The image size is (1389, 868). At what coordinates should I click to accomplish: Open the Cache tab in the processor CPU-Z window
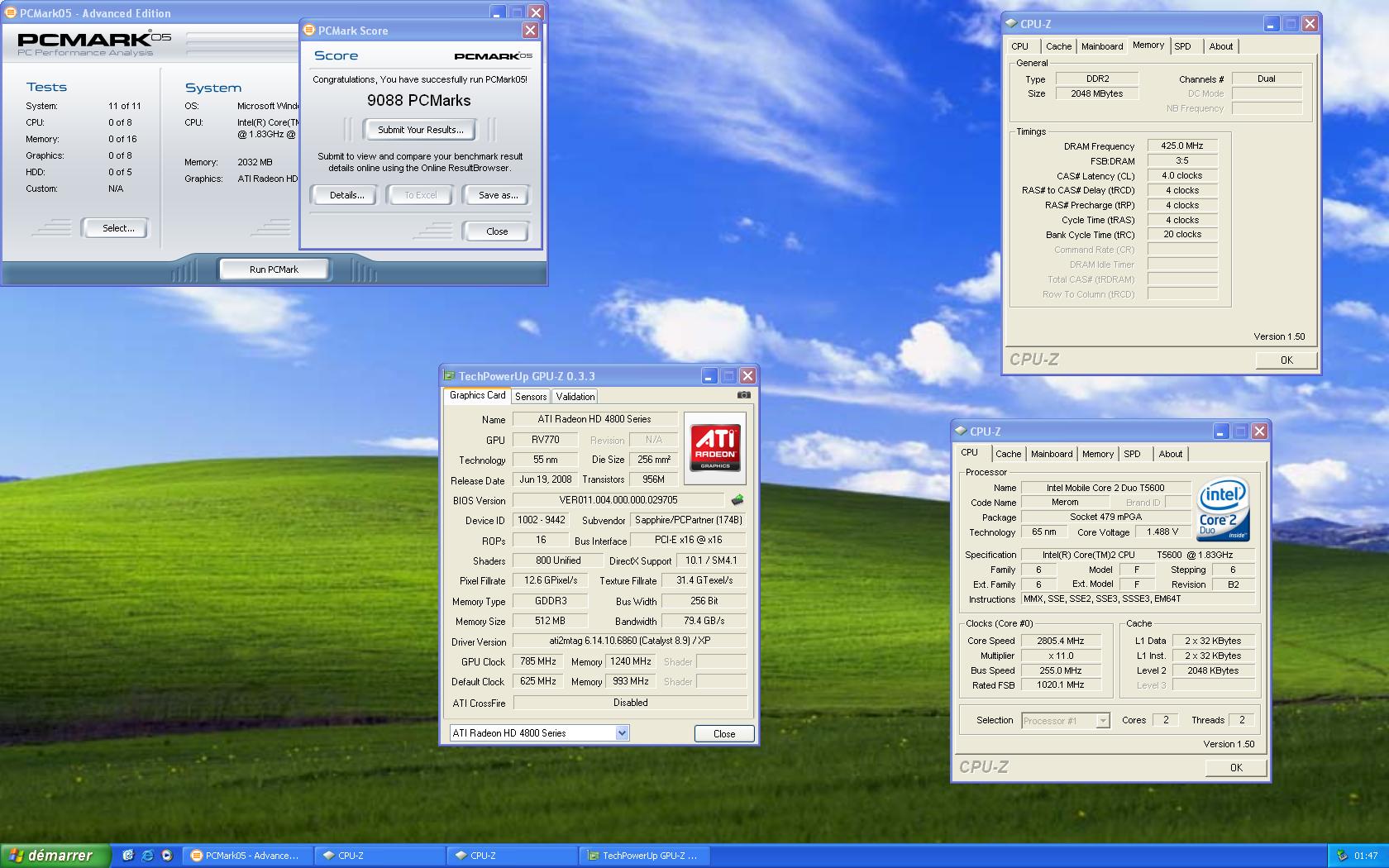point(1008,454)
